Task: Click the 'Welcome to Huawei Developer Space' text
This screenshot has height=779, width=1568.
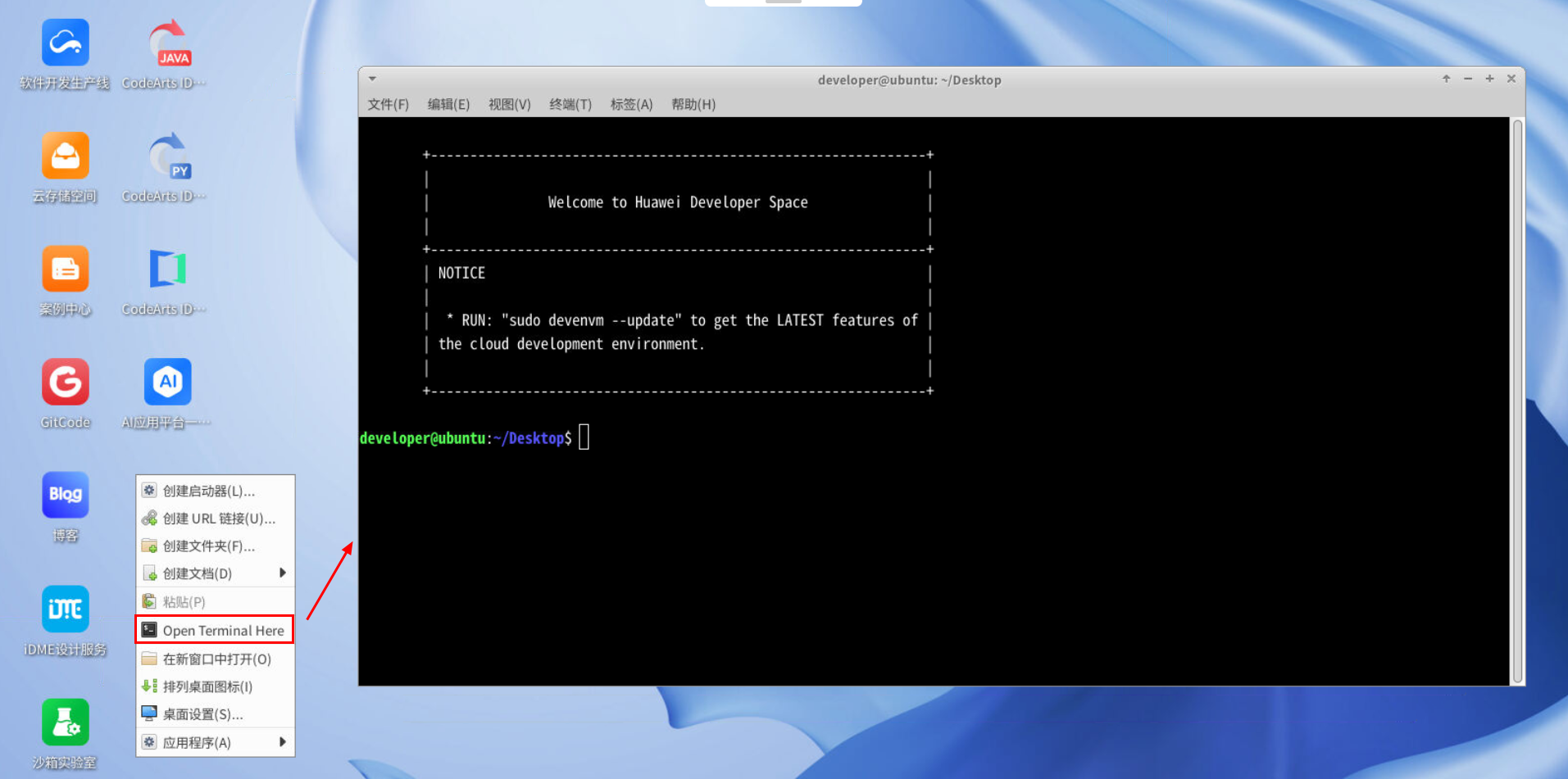Action: pyautogui.click(x=678, y=202)
